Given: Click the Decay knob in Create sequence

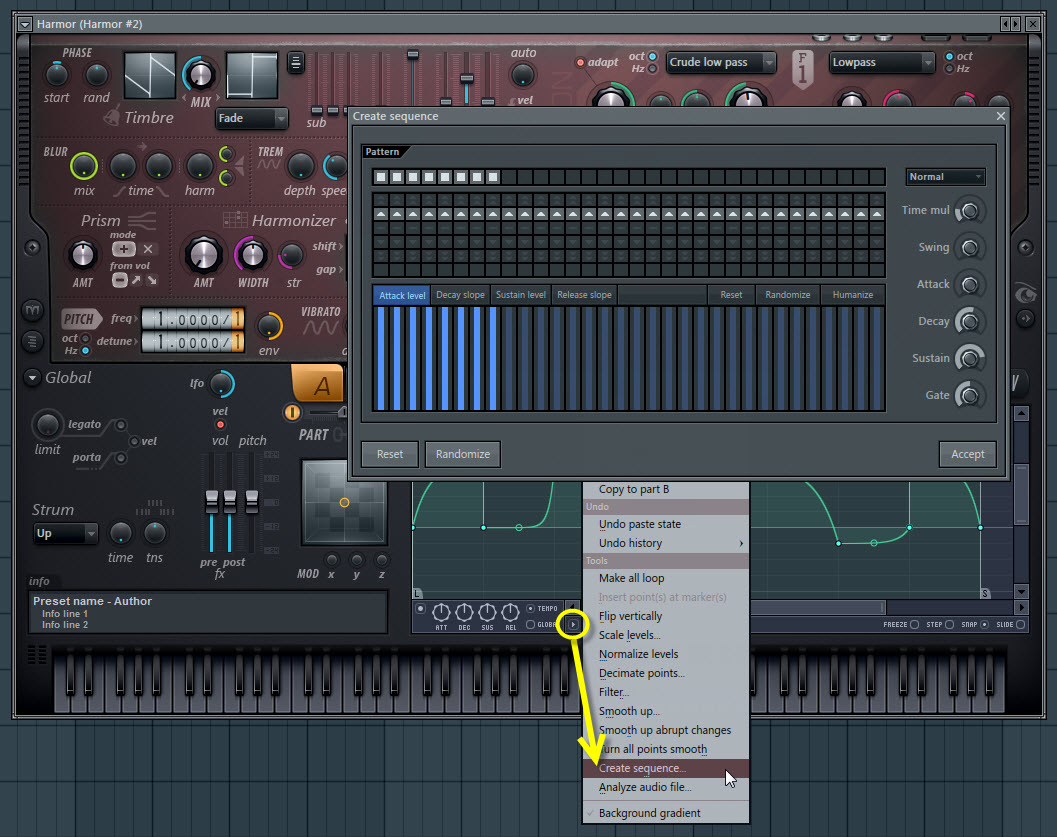Looking at the screenshot, I should coord(969,321).
